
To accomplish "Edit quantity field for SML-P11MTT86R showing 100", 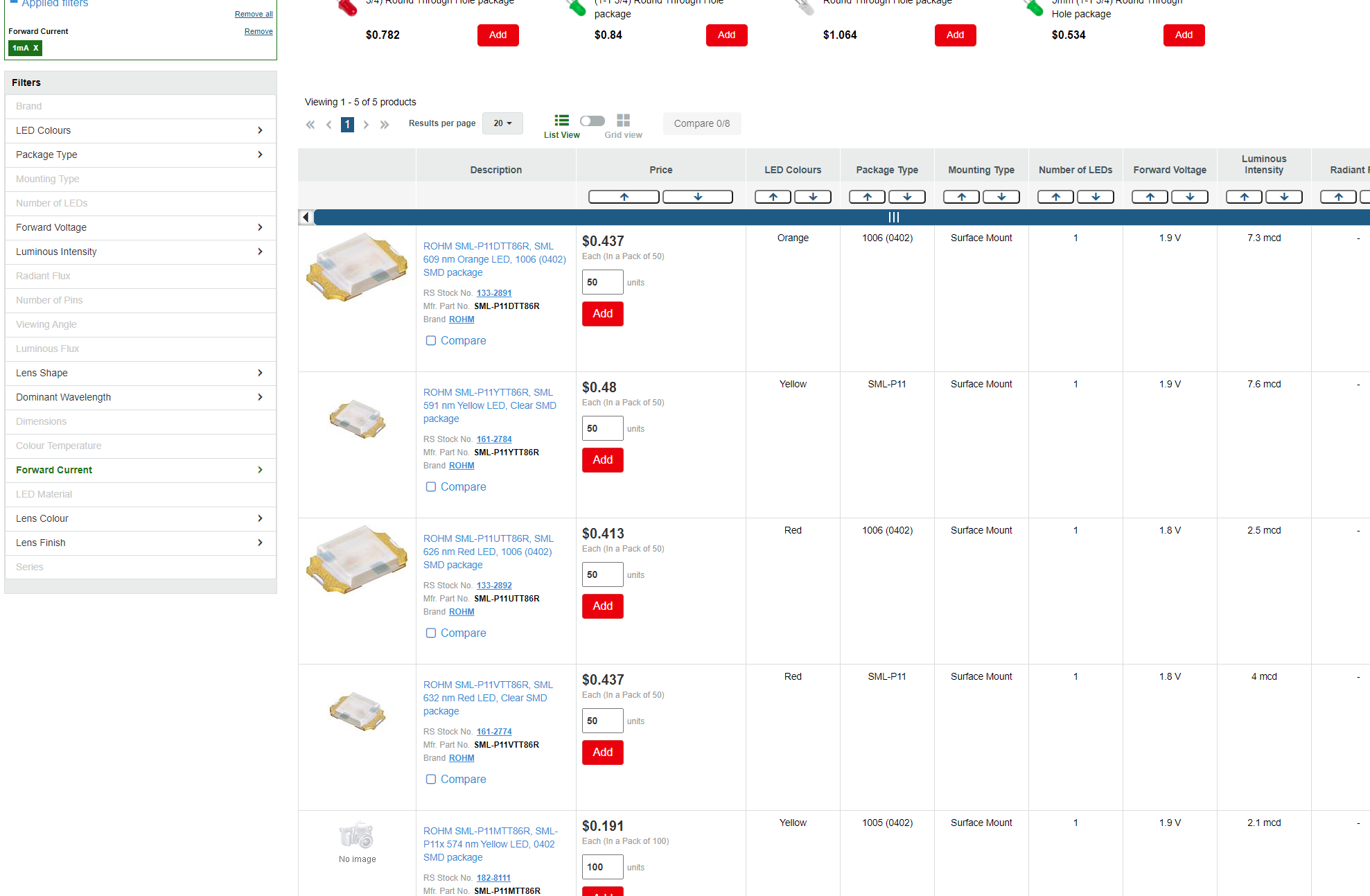I will tap(603, 867).
